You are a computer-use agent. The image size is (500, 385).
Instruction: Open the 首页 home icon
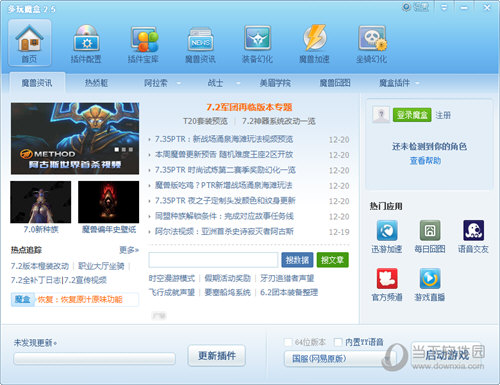[x=30, y=43]
